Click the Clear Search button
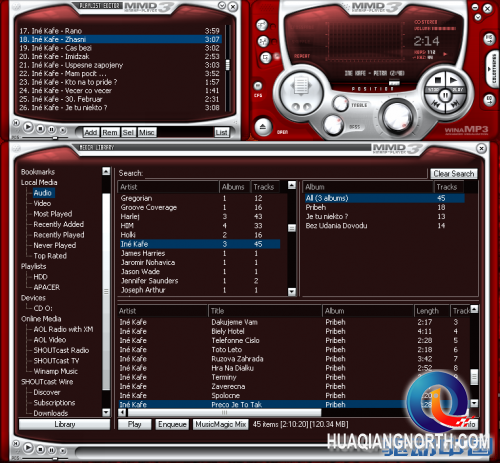The image size is (500, 463). click(x=454, y=174)
